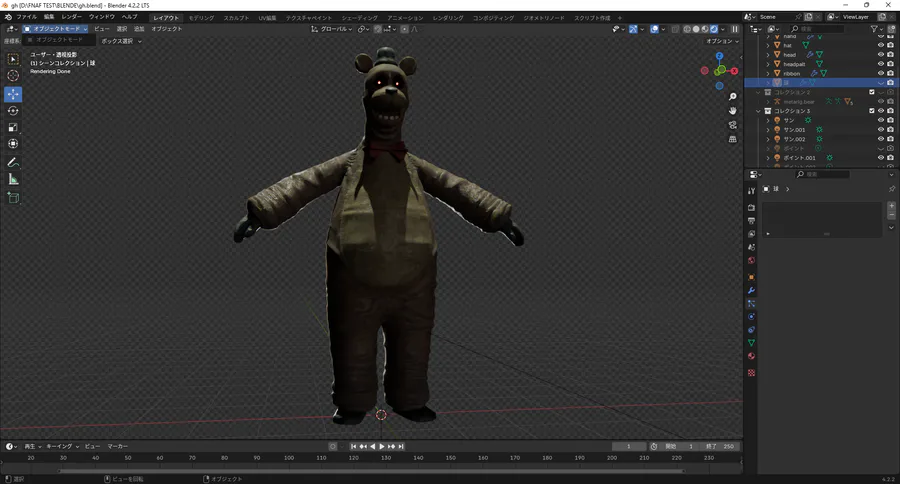Image resolution: width=900 pixels, height=484 pixels.
Task: Open the レンダー menu
Action: (x=72, y=17)
